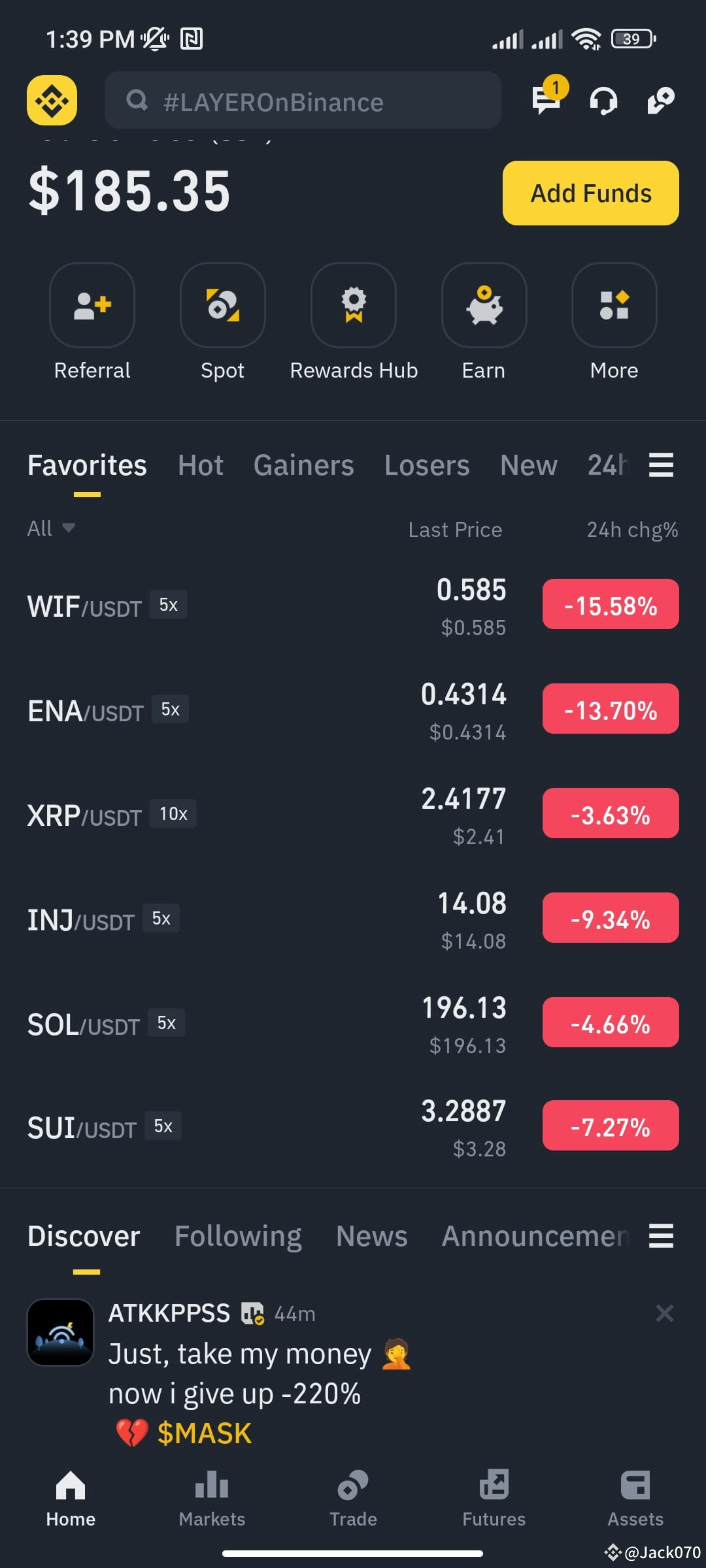
Task: Click the Add Funds button
Action: [591, 193]
